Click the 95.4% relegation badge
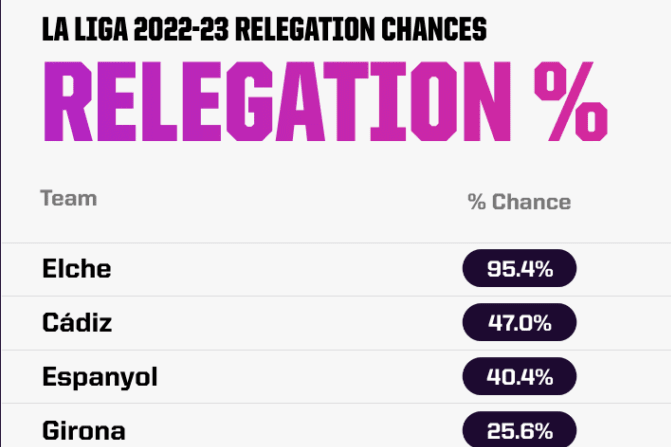This screenshot has width=671, height=447. click(x=519, y=269)
